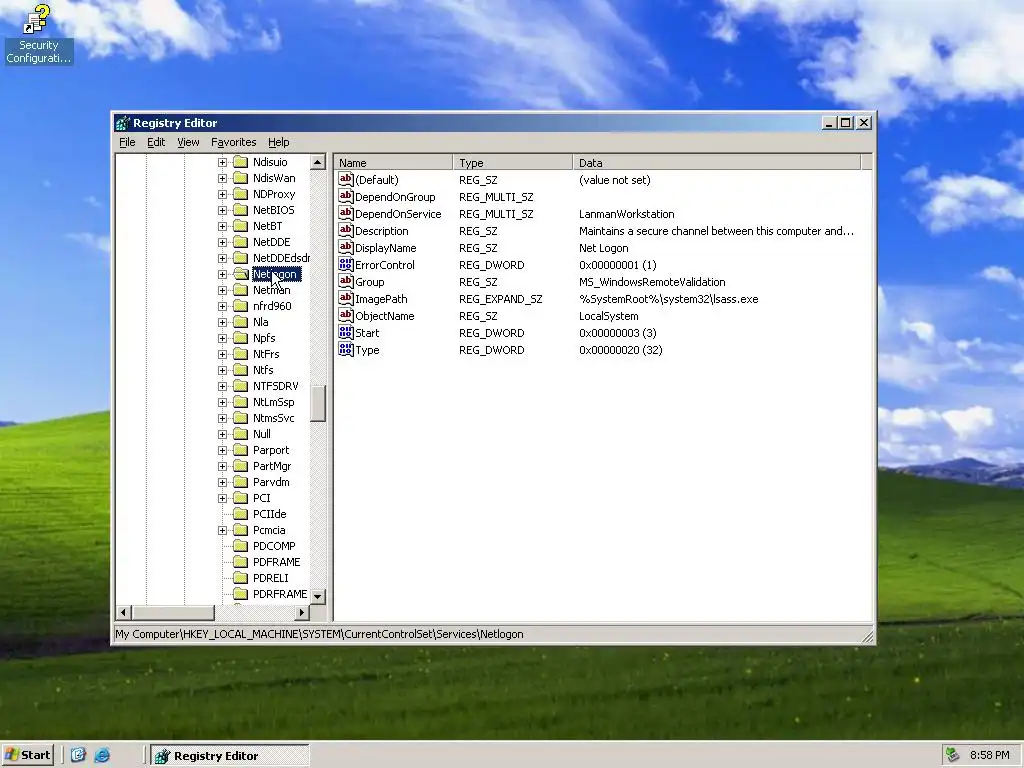Image resolution: width=1024 pixels, height=768 pixels.
Task: Click the PDFRAME folder icon
Action: click(241, 562)
